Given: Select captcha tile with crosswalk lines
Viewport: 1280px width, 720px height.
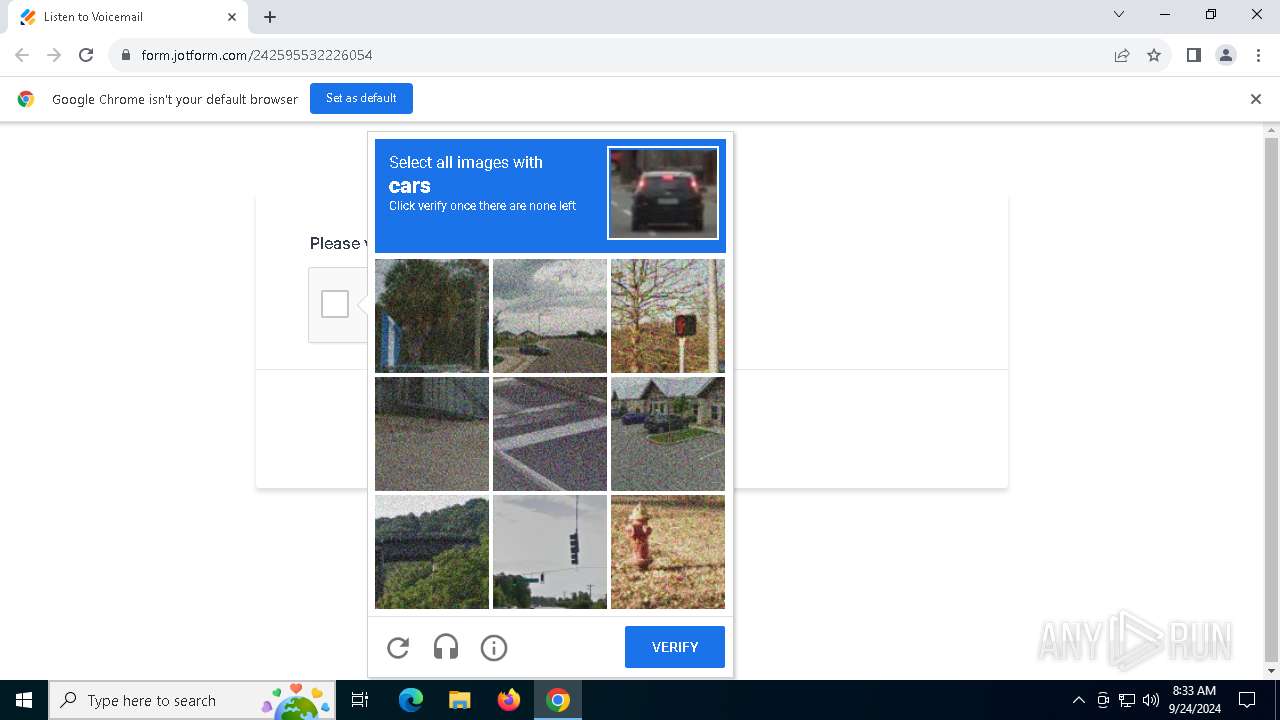Looking at the screenshot, I should [550, 434].
